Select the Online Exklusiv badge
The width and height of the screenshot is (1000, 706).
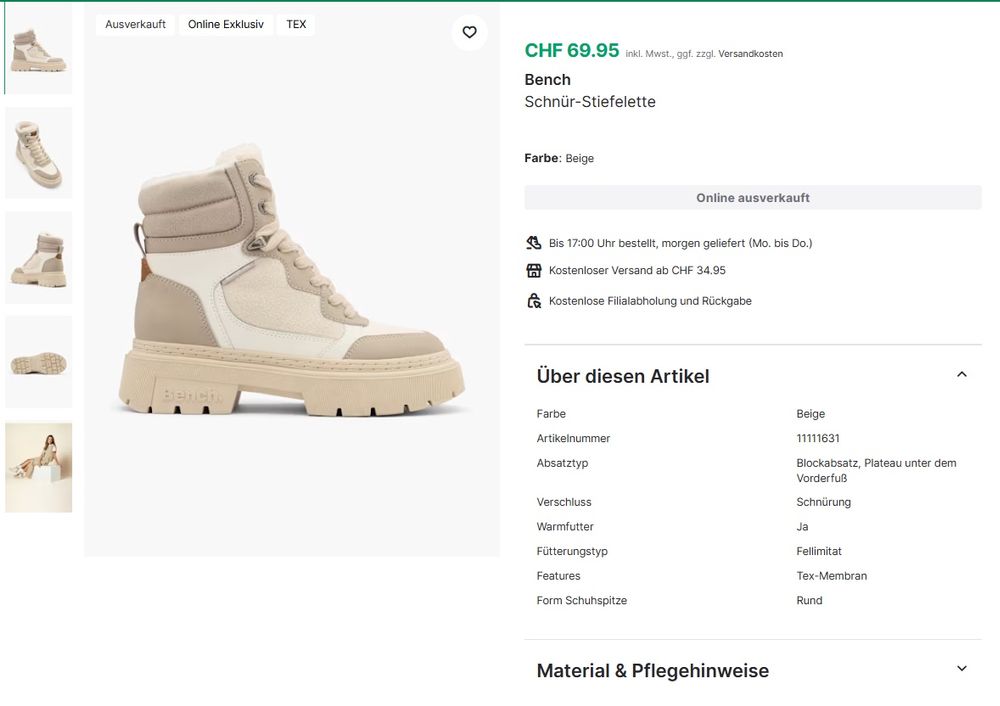pyautogui.click(x=226, y=24)
